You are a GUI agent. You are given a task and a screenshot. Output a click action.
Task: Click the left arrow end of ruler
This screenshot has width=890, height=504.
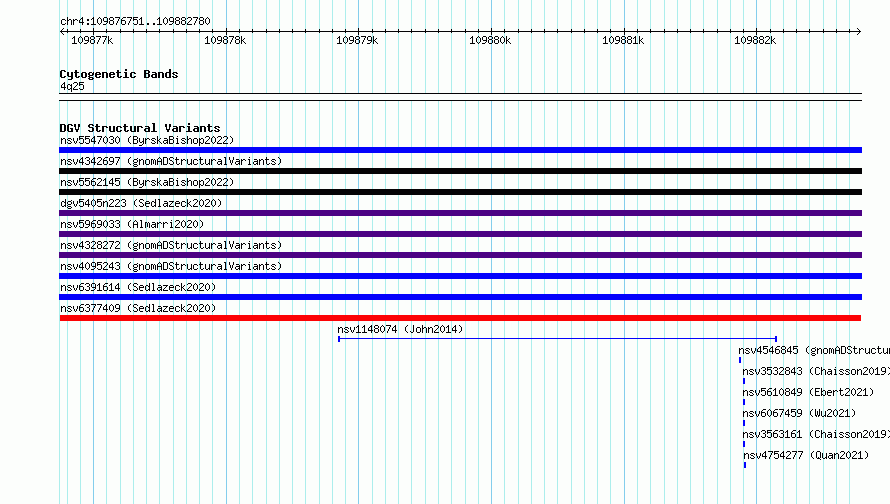(62, 32)
